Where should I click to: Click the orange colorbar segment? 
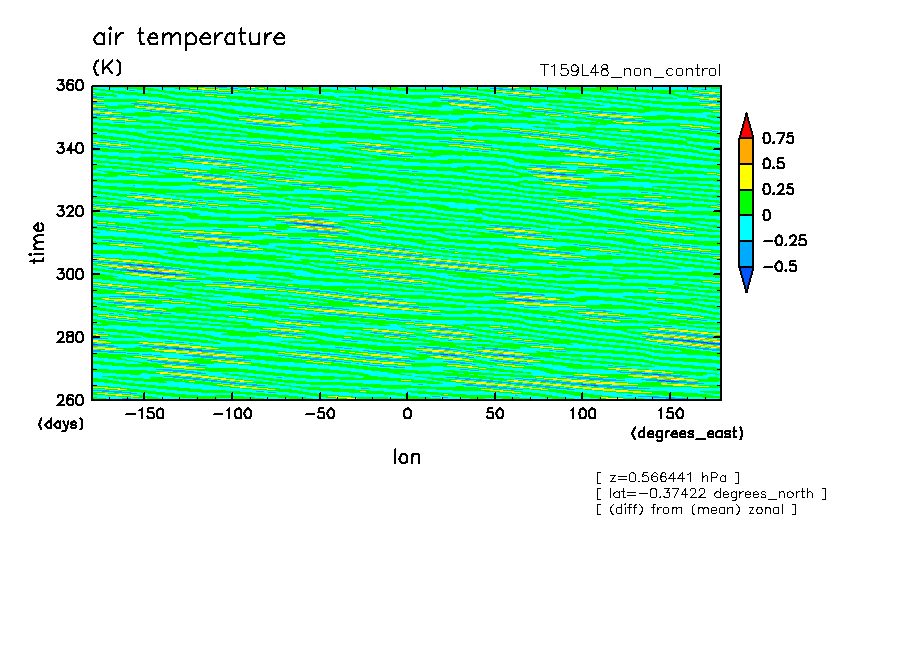click(x=746, y=150)
